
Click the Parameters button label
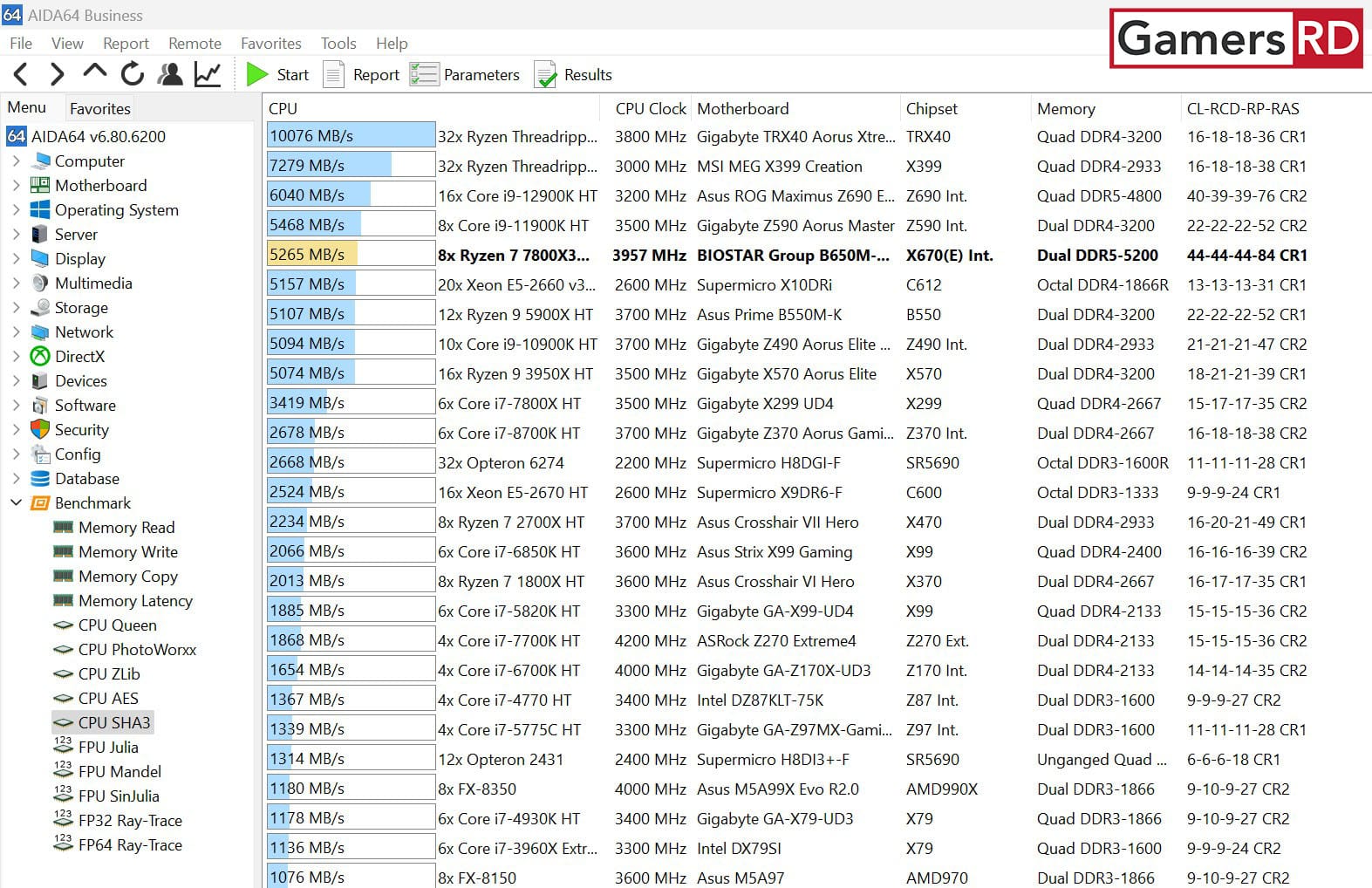pyautogui.click(x=481, y=75)
